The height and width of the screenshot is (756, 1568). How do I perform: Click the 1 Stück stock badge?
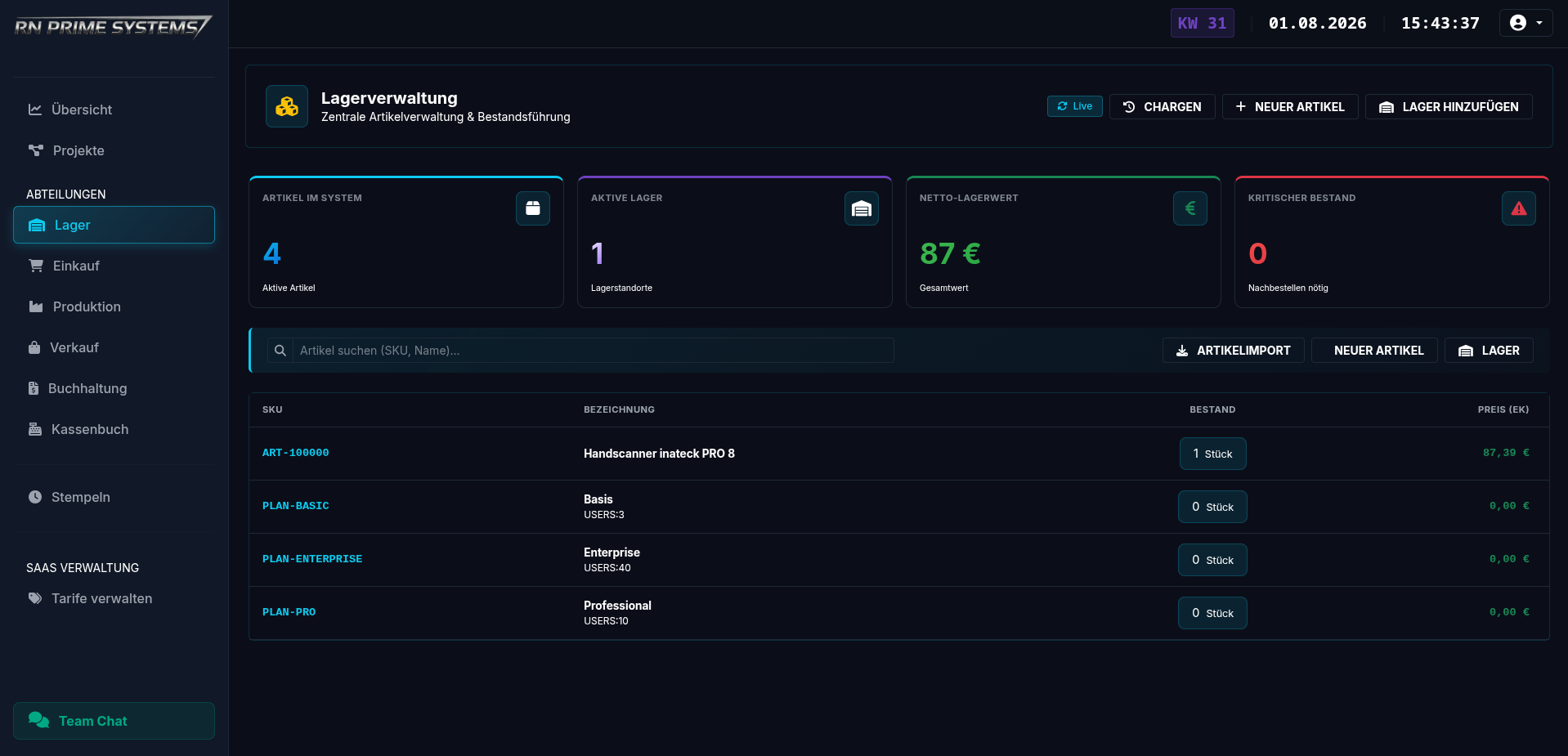[1212, 454]
